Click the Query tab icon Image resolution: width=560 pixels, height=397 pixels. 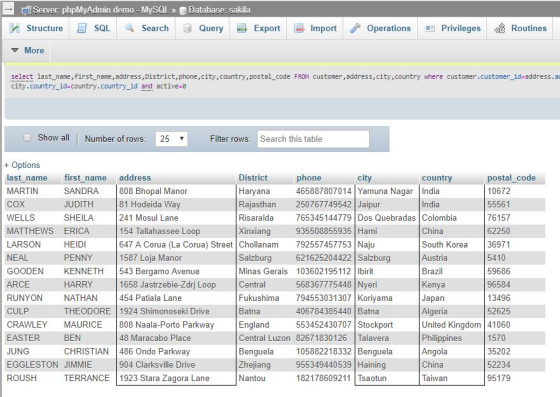coord(187,28)
